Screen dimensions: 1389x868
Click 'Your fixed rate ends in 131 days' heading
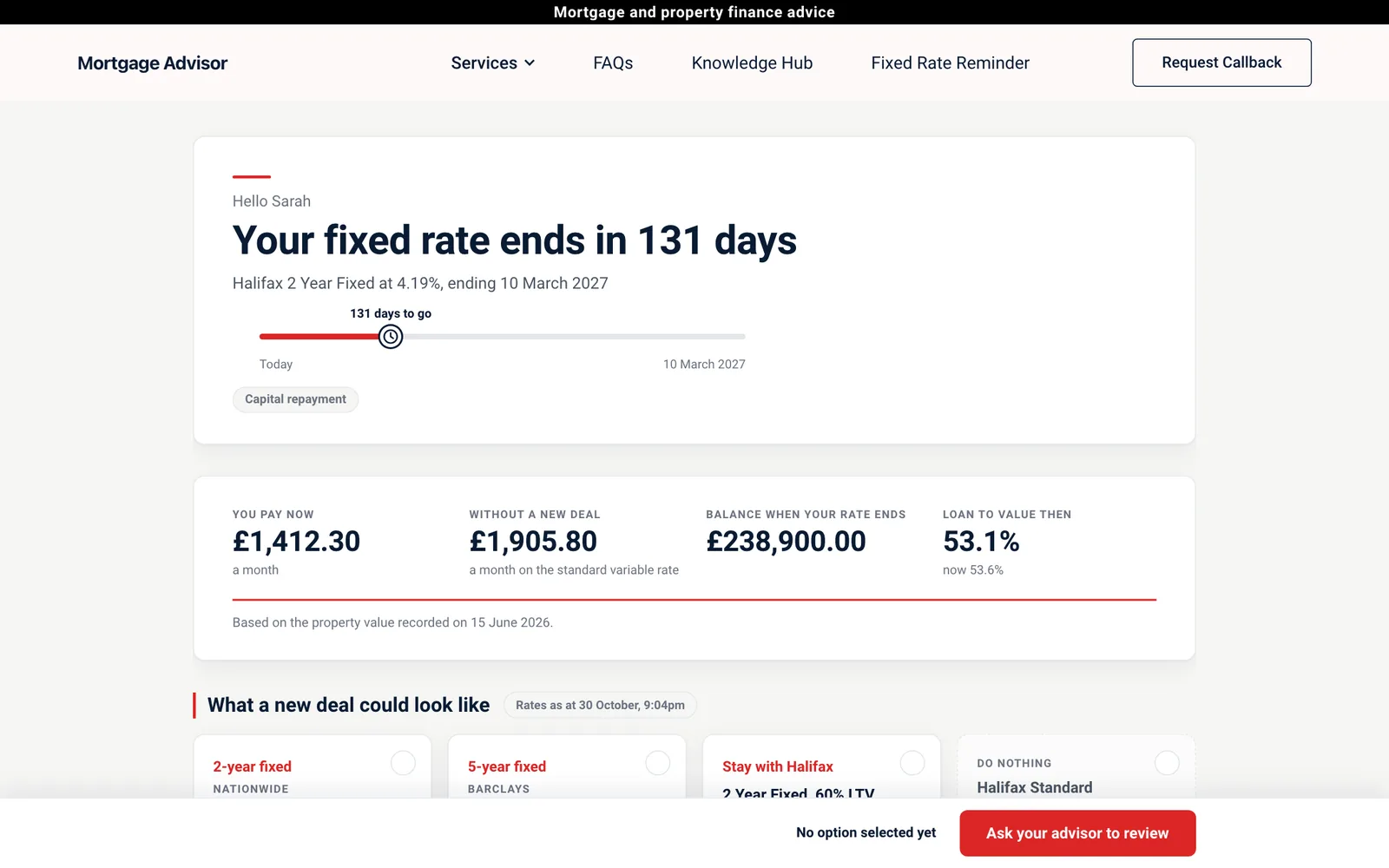[x=515, y=240]
